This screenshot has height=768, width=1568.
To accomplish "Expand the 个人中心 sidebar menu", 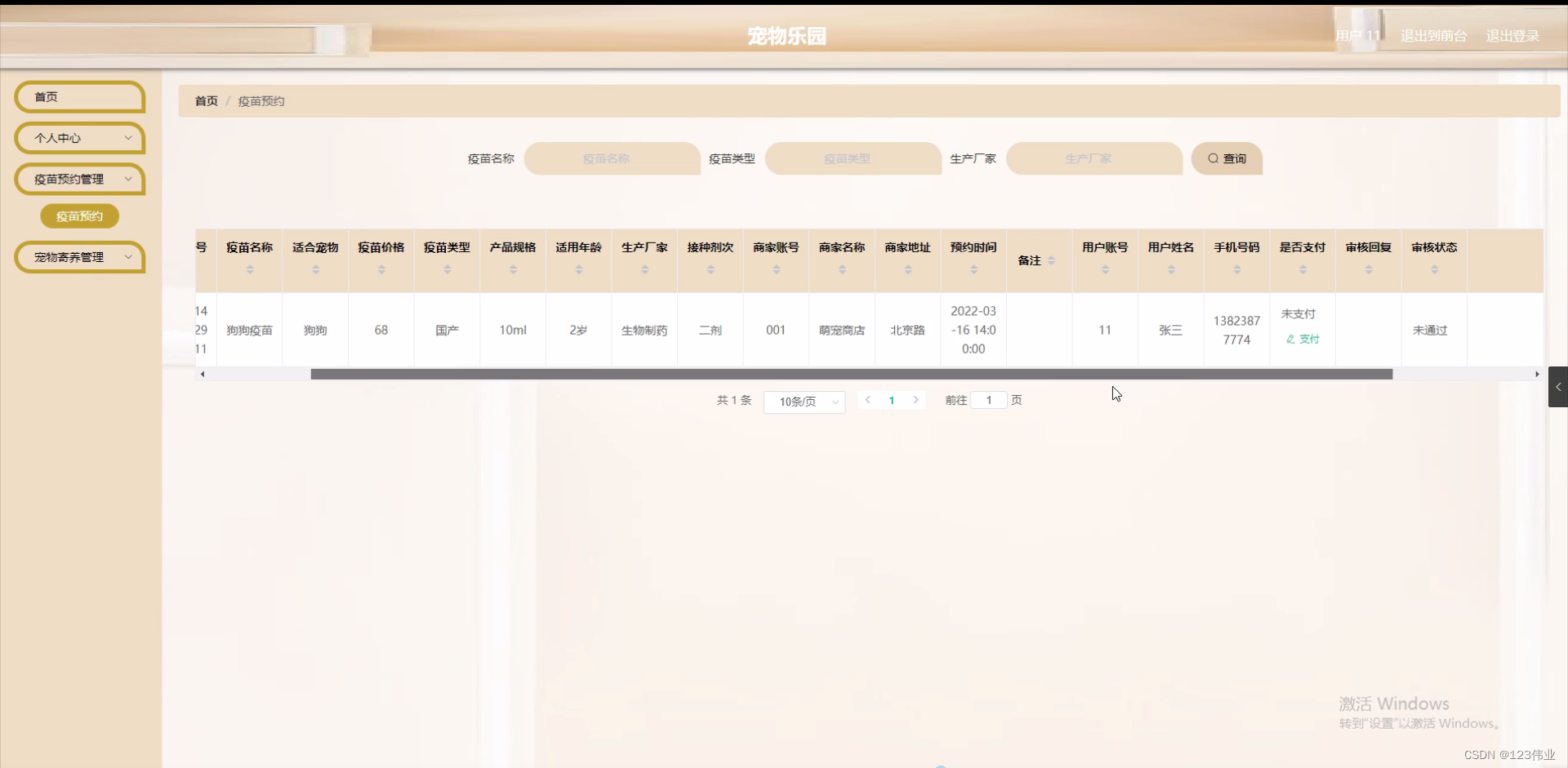I will pos(79,138).
